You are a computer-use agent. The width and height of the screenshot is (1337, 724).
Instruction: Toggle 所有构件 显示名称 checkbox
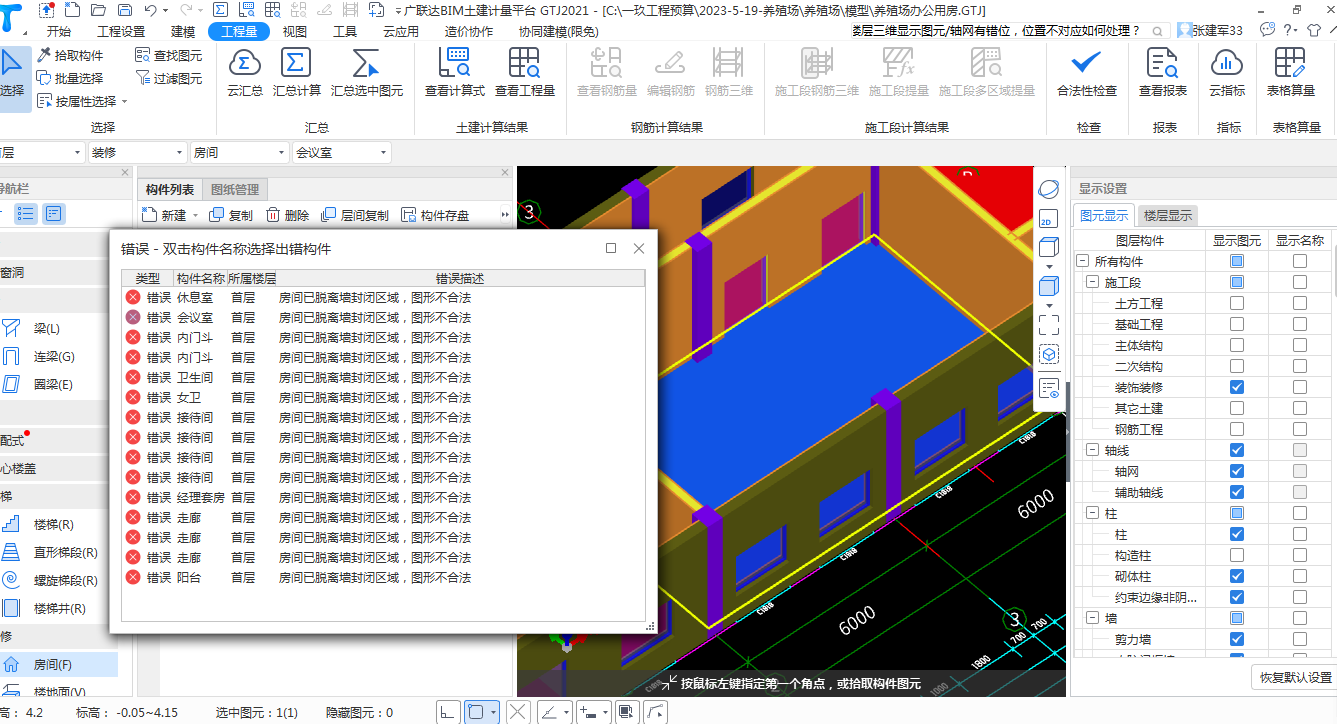tap(1299, 261)
